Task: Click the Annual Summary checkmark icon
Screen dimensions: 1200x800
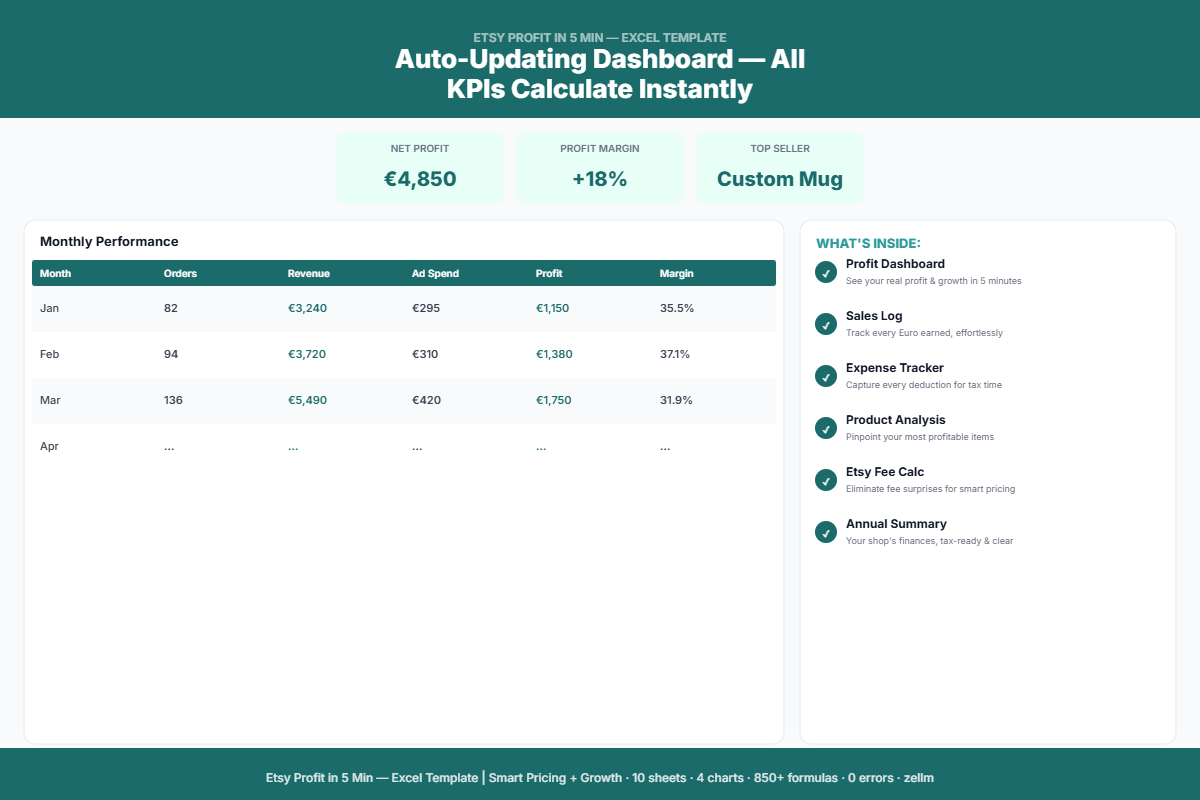Action: click(x=826, y=532)
